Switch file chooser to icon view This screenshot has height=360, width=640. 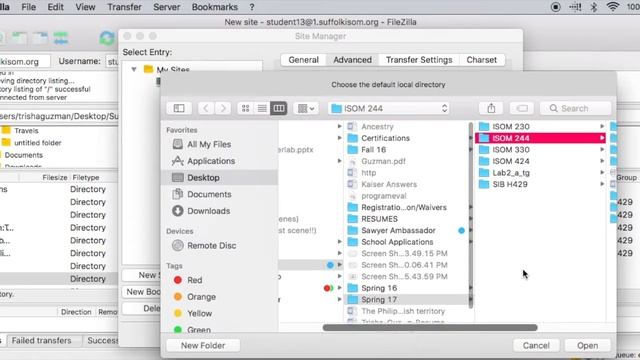tap(245, 108)
